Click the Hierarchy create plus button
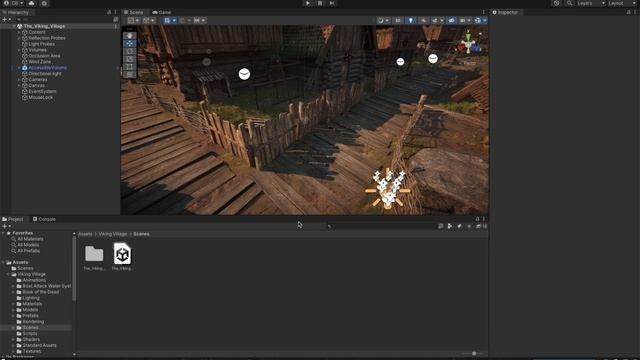This screenshot has width=640, height=360. tap(7, 19)
